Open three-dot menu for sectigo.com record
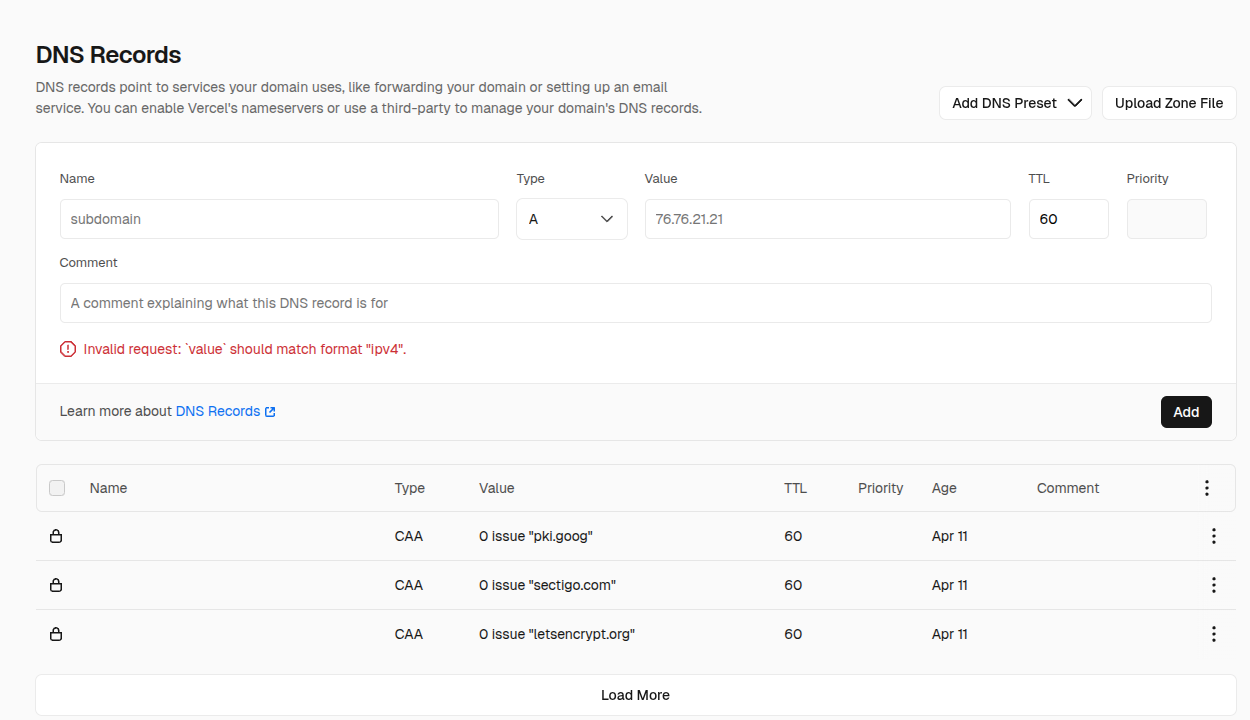The width and height of the screenshot is (1250, 720). [x=1213, y=585]
